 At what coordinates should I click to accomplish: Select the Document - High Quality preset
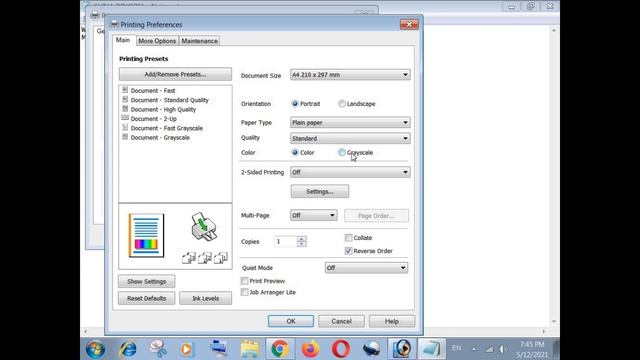[163, 109]
